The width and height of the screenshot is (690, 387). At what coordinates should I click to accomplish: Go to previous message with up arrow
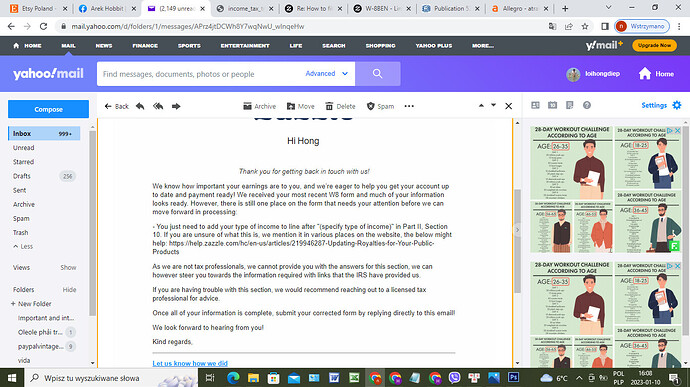coord(481,106)
